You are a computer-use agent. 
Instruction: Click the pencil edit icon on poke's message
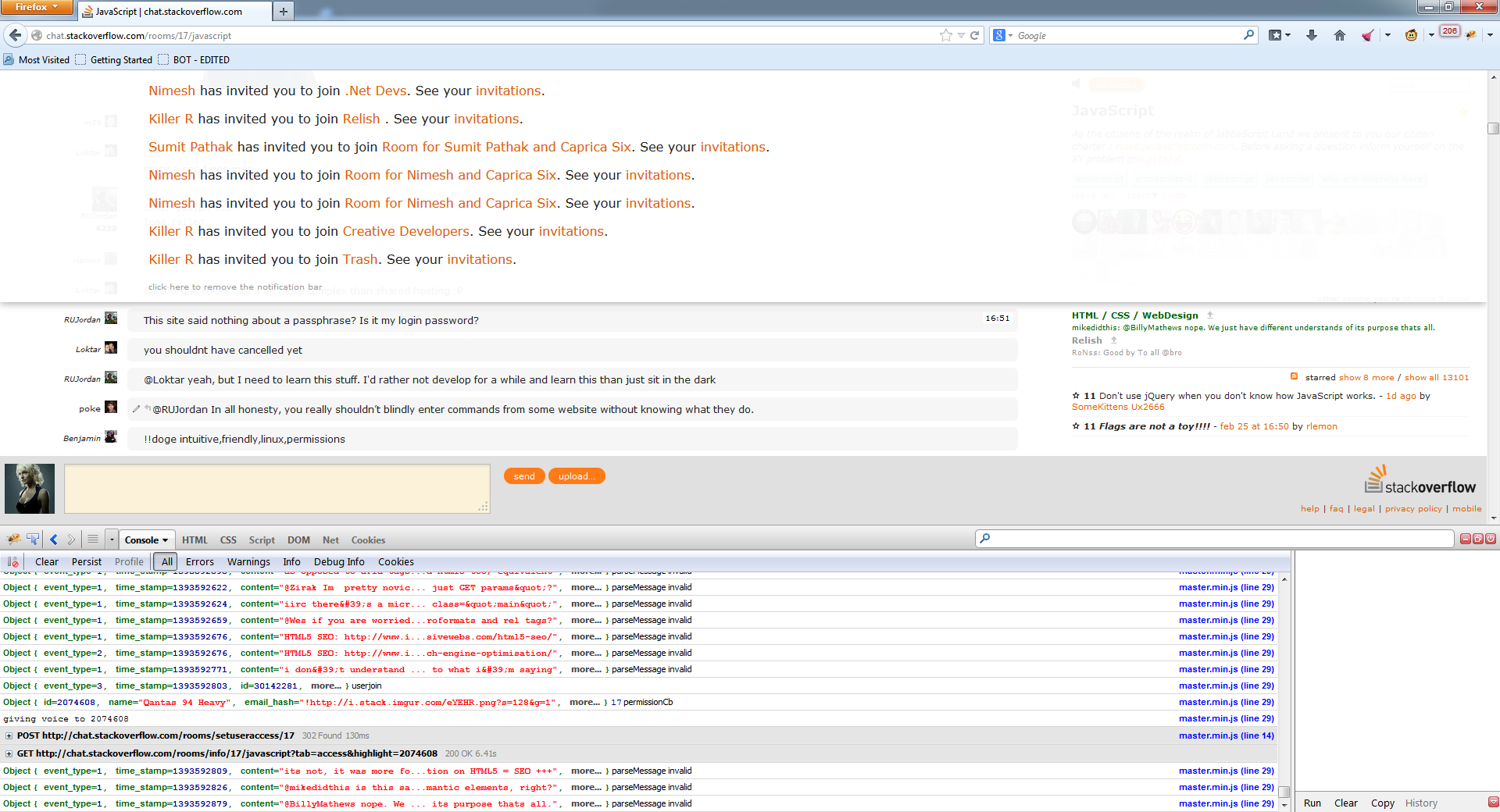[137, 408]
